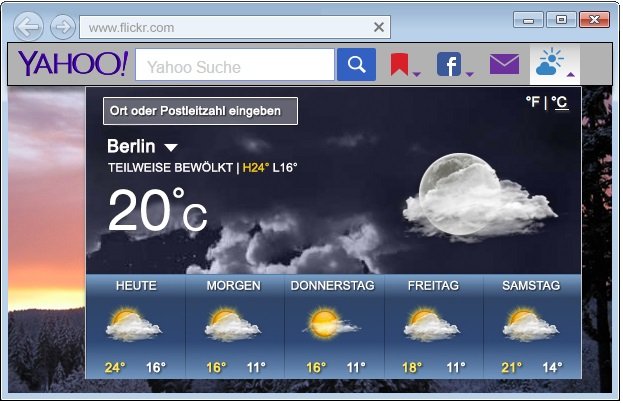The width and height of the screenshot is (623, 403).
Task: Click the 20°C current temperature
Action: tap(158, 209)
